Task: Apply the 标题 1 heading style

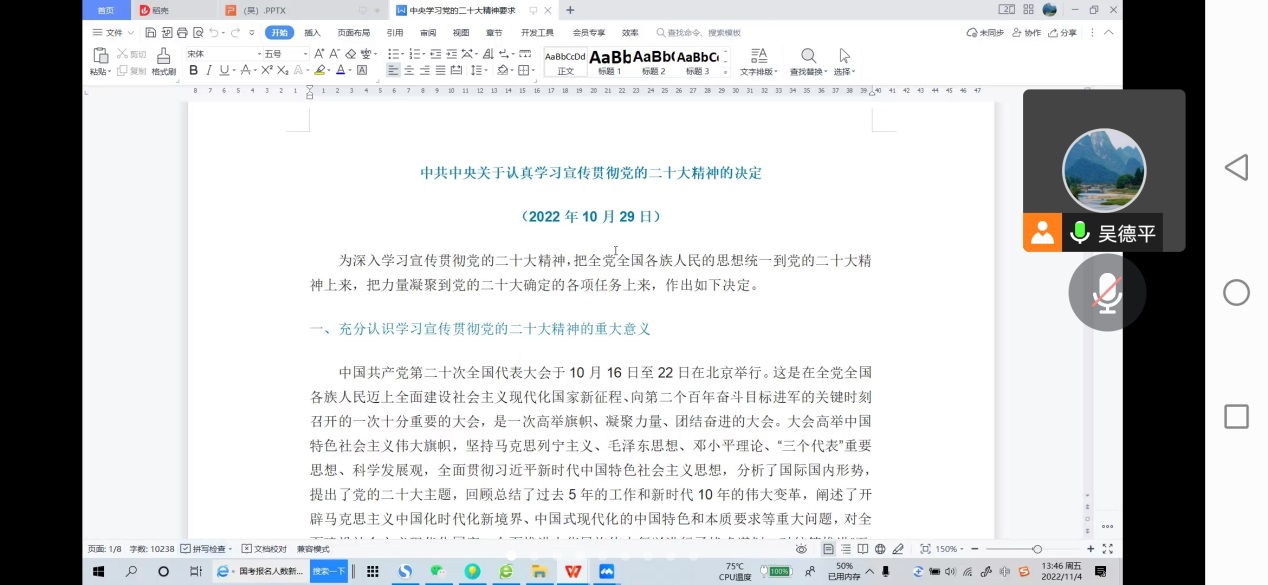Action: (610, 62)
